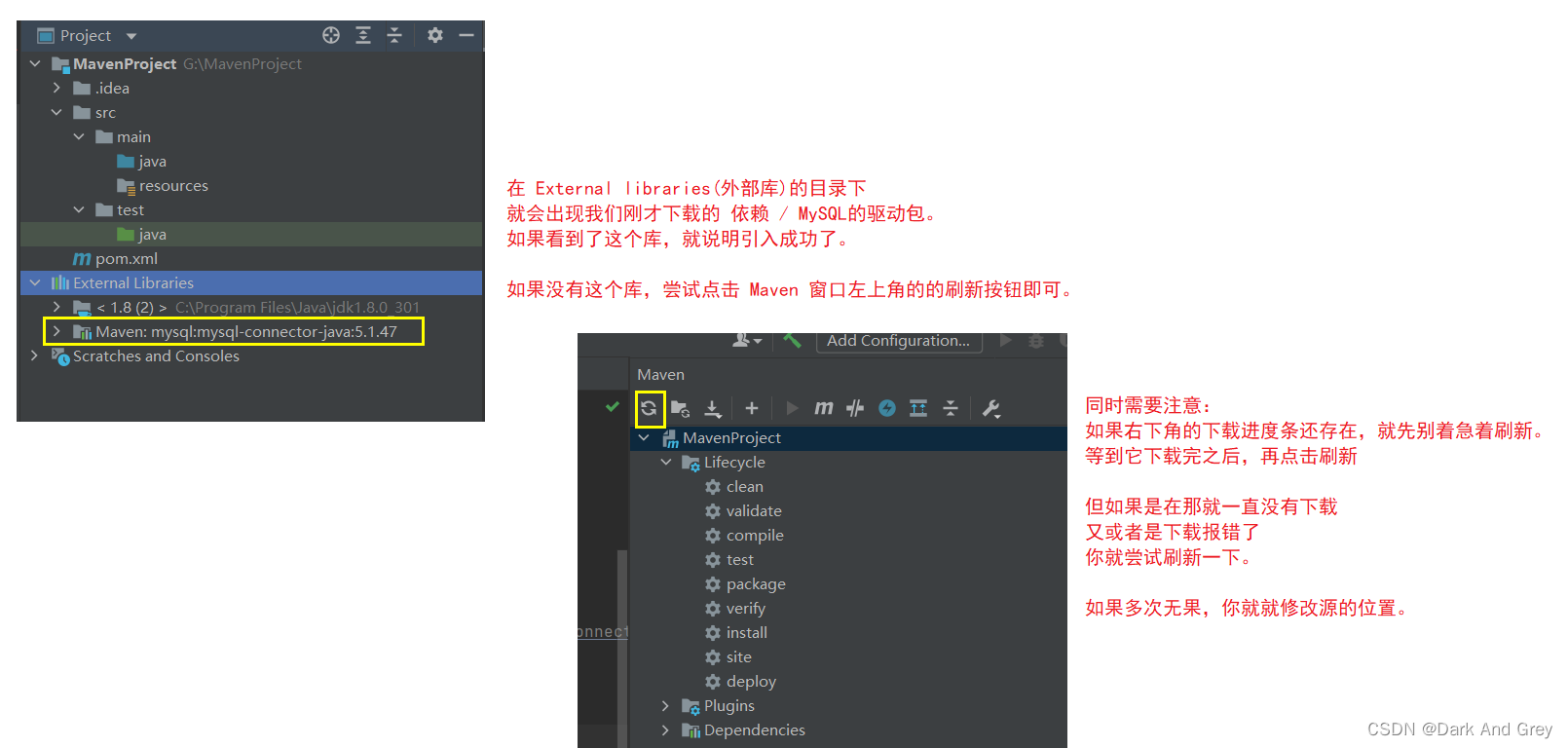This screenshot has width=1568, height=748.
Task: Click Expand All in Project panel
Action: click(363, 35)
